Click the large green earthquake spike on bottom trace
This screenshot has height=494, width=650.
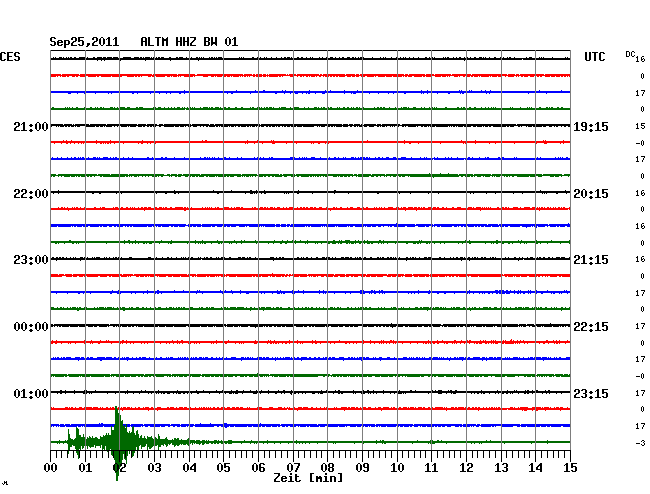[x=119, y=443]
